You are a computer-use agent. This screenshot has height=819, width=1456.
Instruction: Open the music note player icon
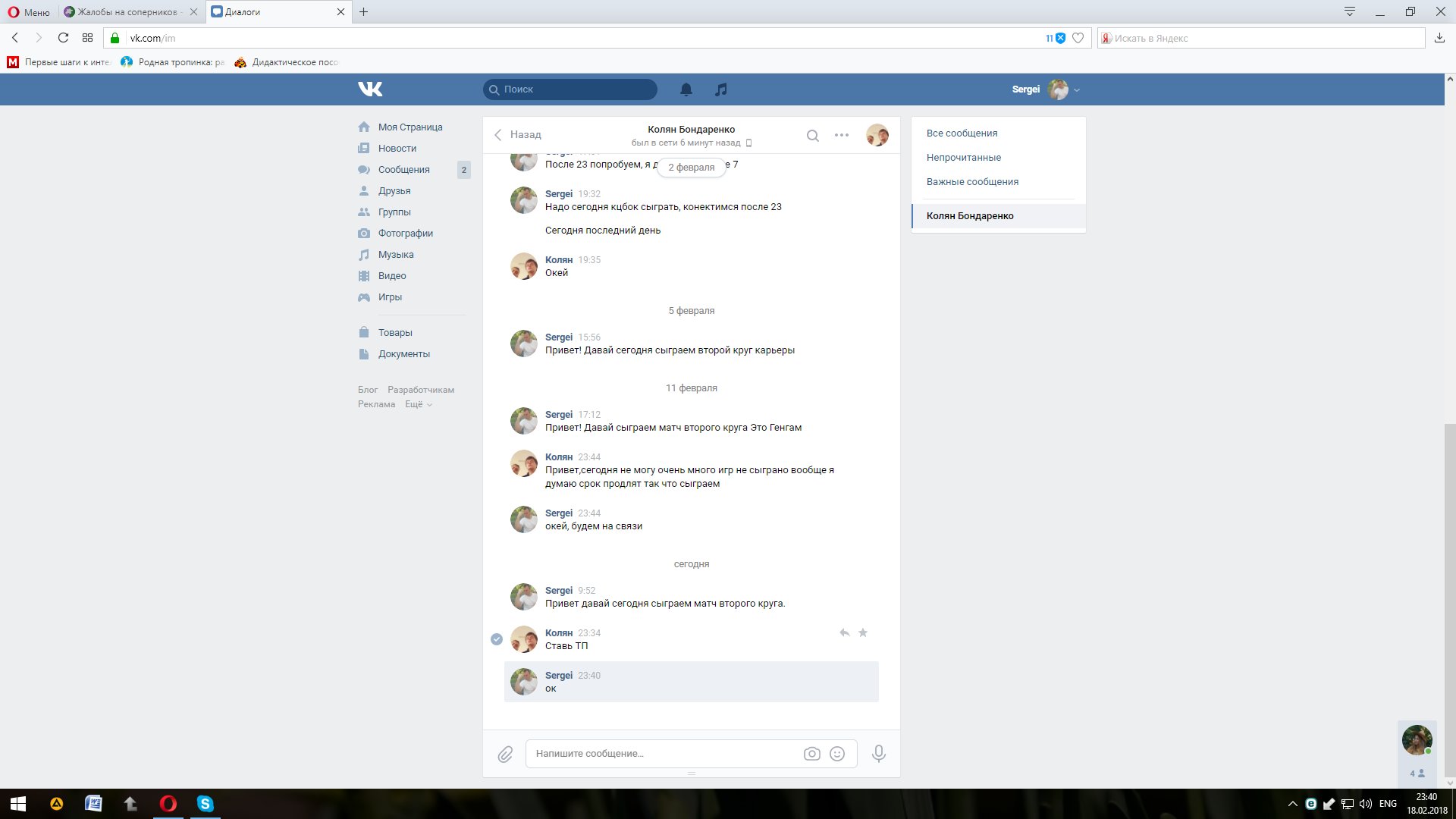tap(721, 89)
